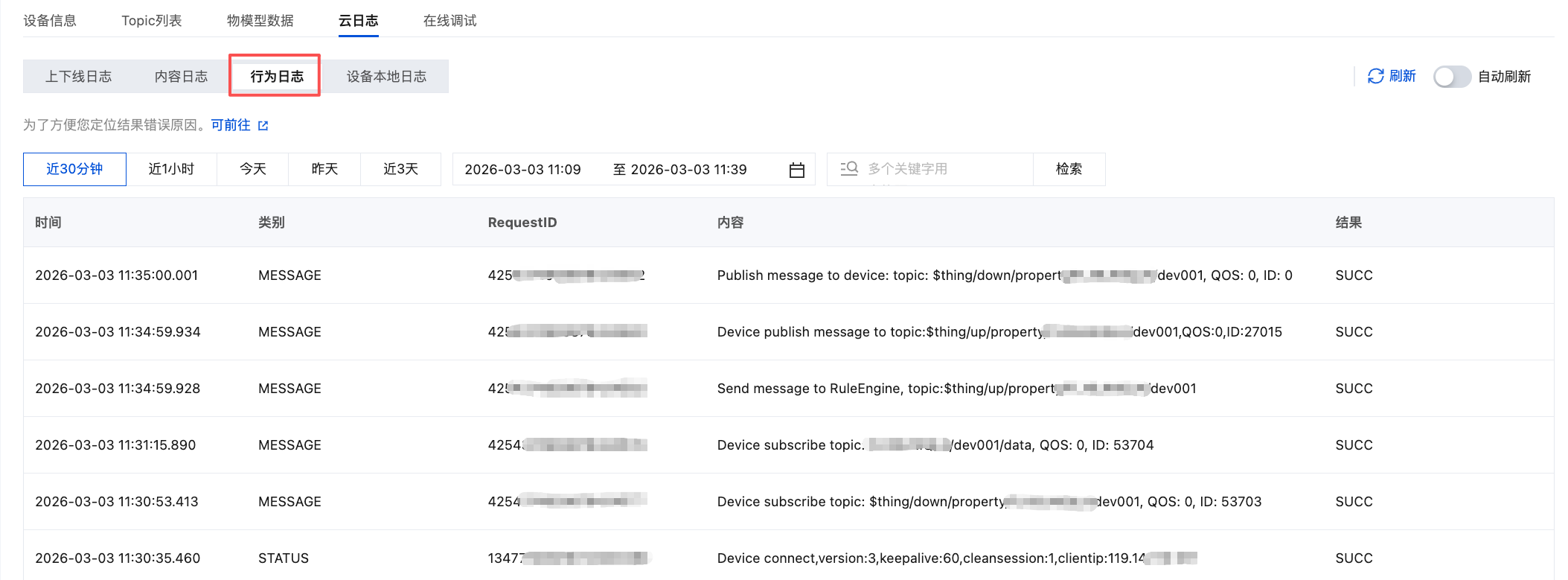Click the 检索 search button
Image resolution: width=1568 pixels, height=580 pixels.
[1069, 169]
